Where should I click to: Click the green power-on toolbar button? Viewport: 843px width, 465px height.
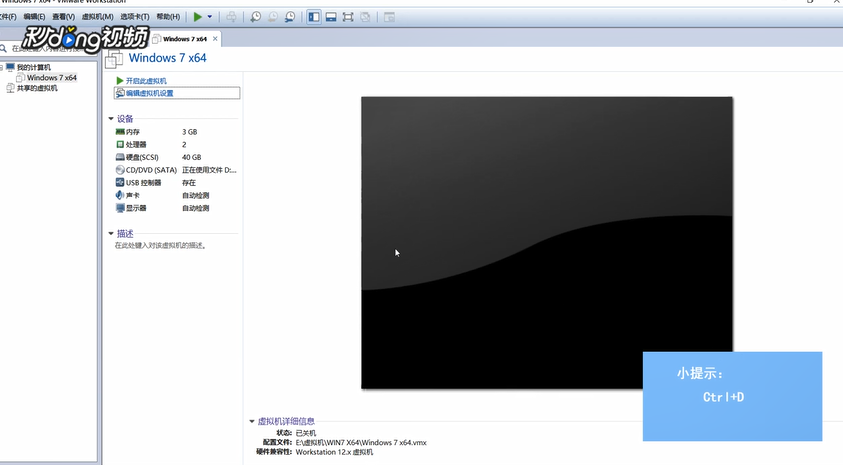[198, 17]
